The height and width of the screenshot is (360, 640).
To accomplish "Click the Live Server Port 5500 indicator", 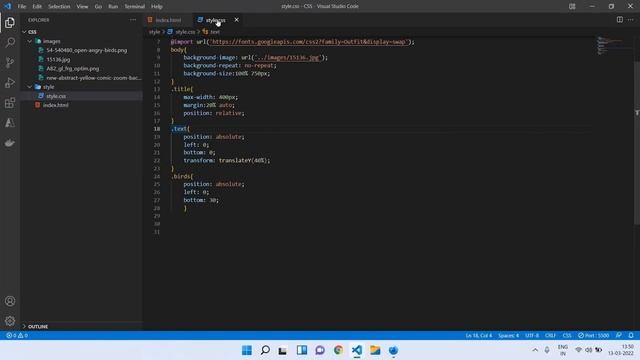I will coord(593,336).
